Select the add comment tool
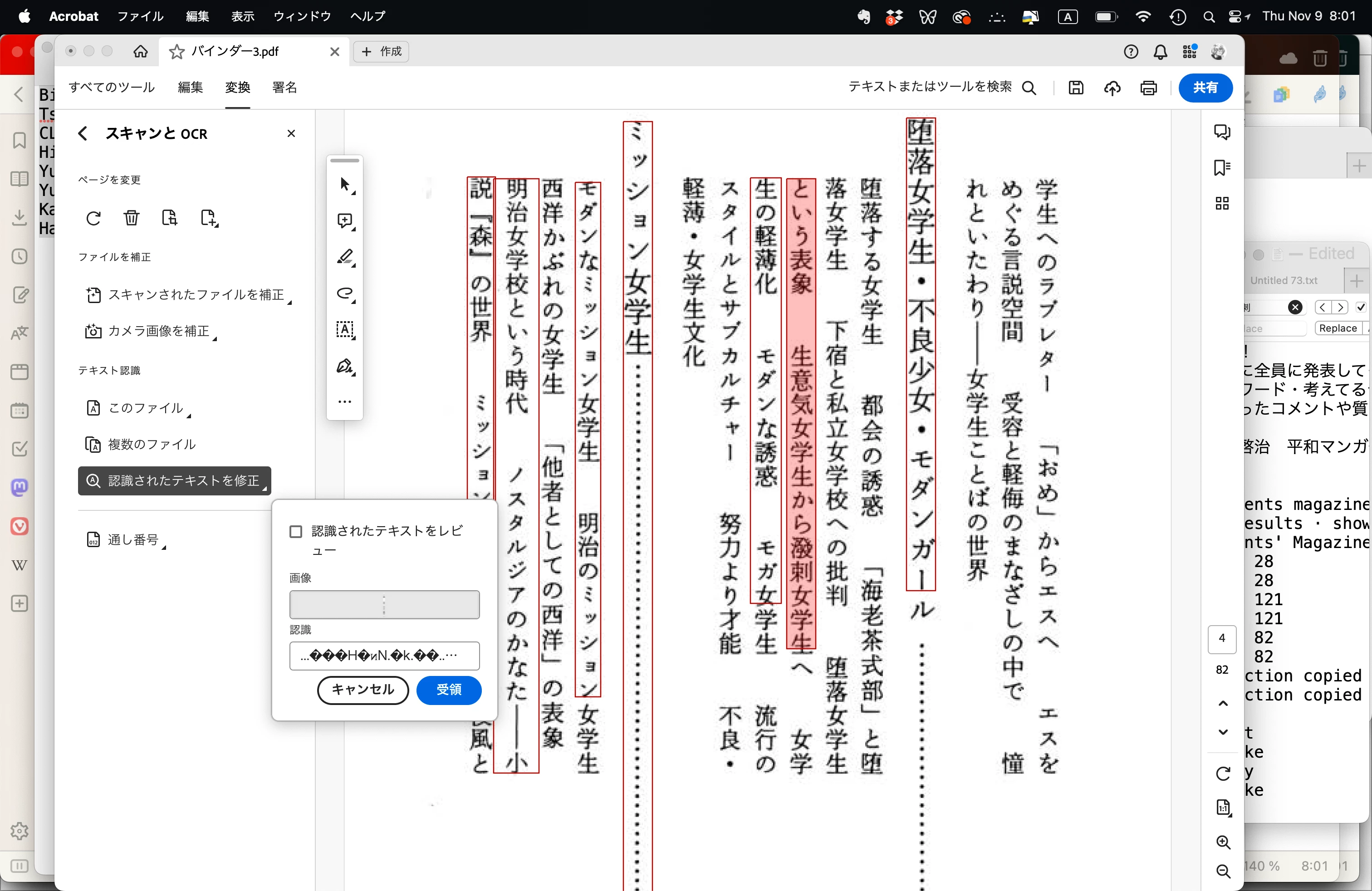 pos(345,221)
